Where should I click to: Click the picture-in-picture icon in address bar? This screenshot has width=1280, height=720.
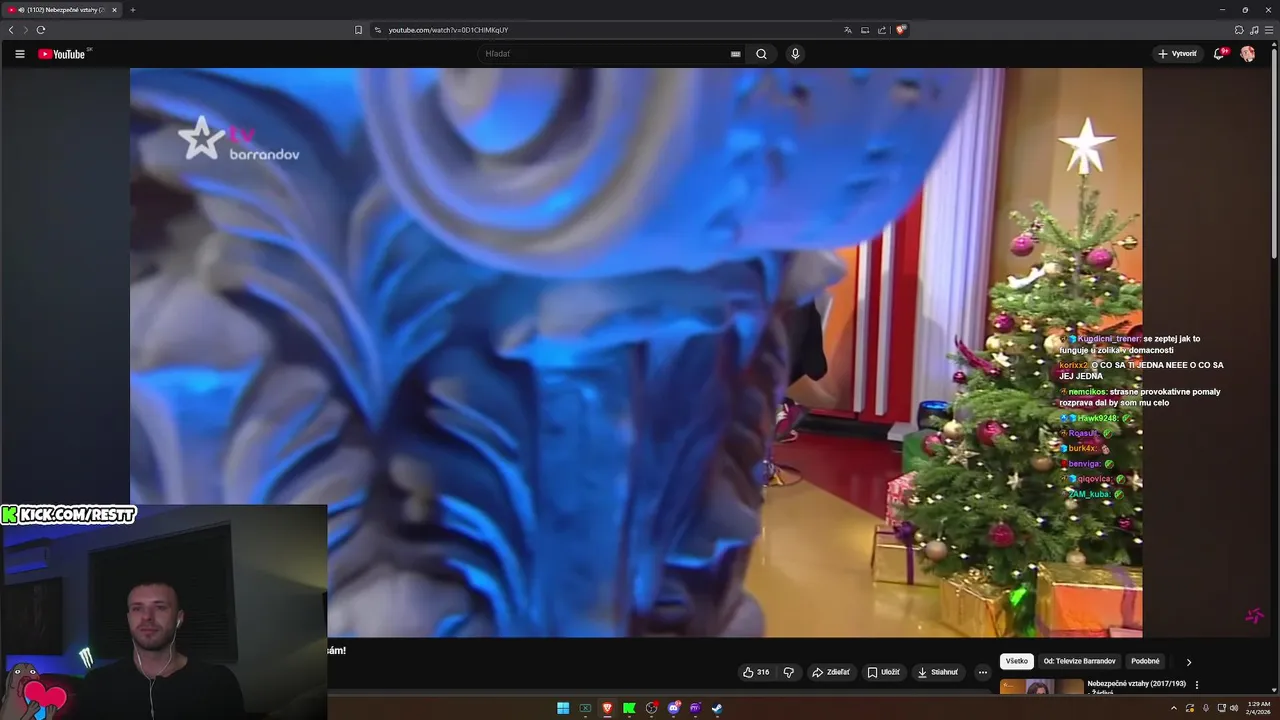tap(865, 30)
